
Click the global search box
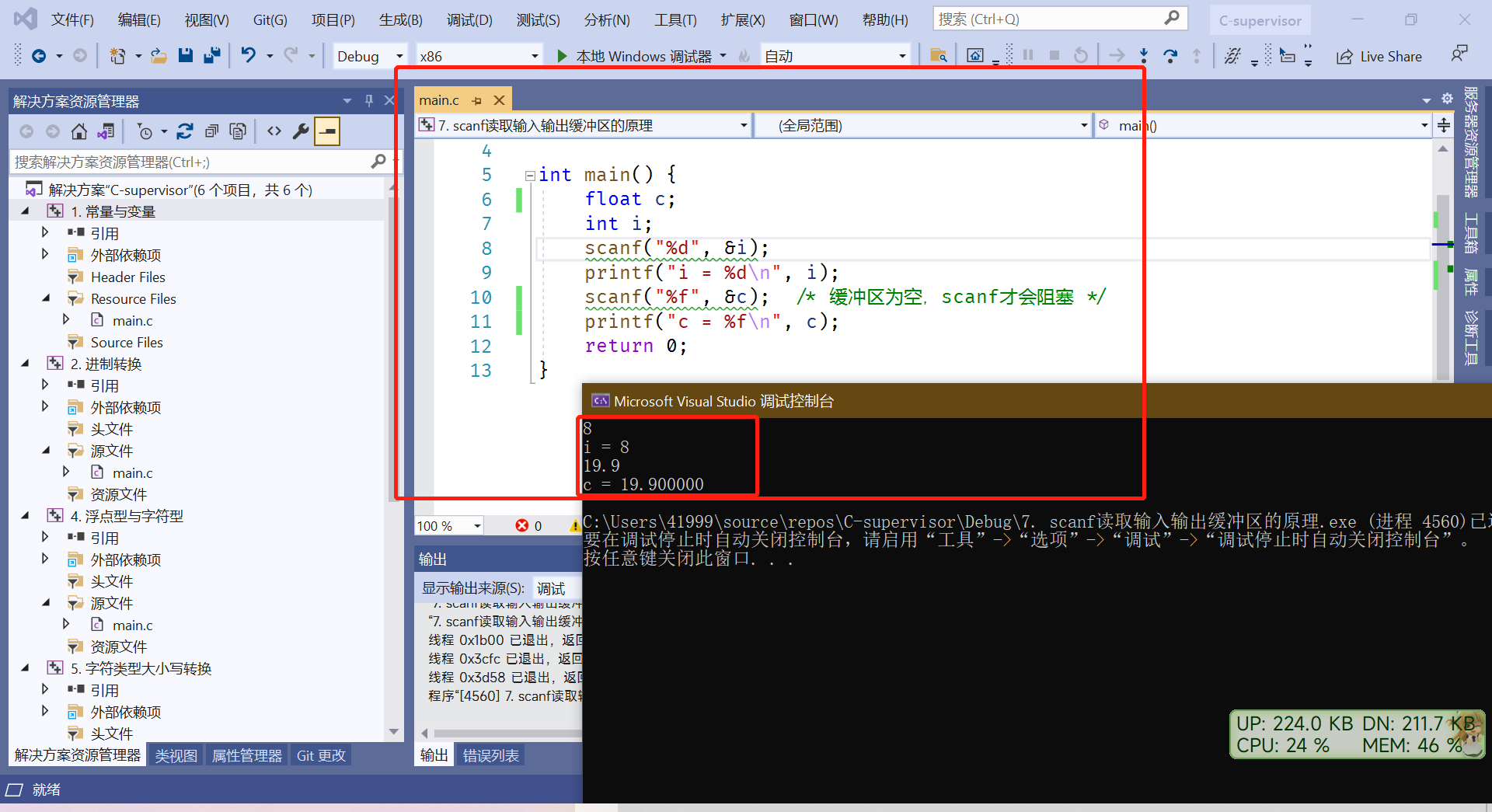point(1060,19)
